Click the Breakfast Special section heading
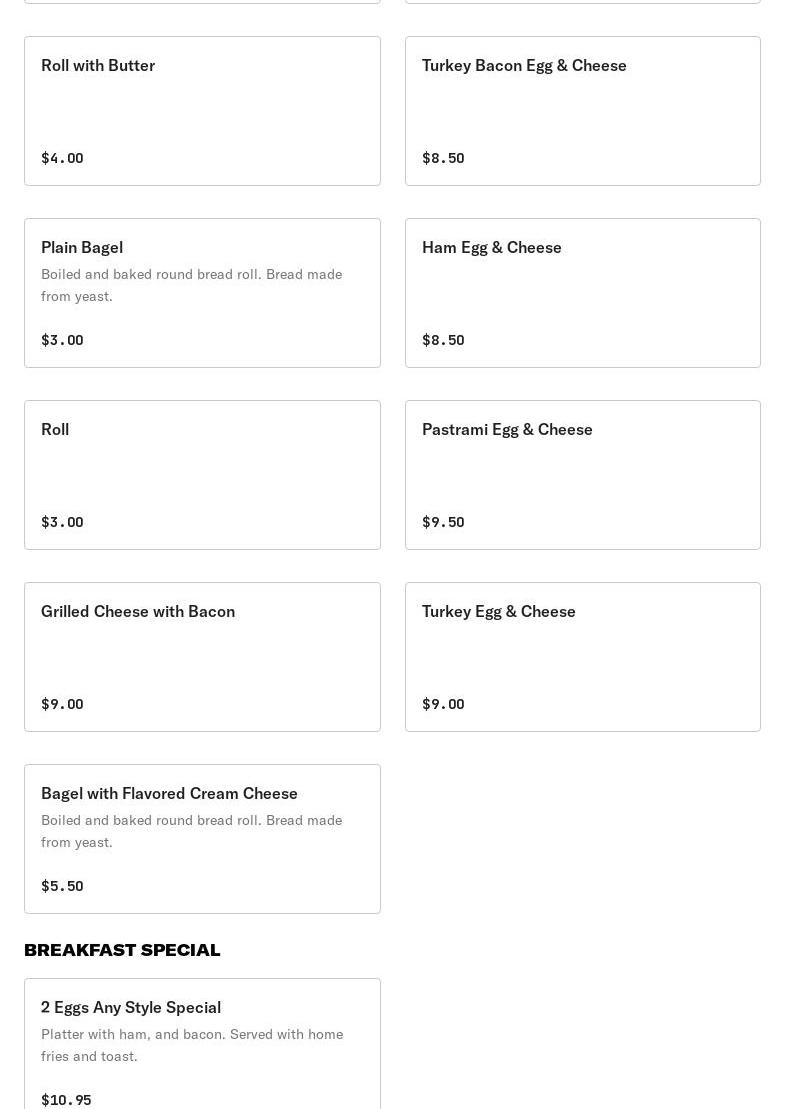Screen dimensions: 785x1109 tap(122, 950)
